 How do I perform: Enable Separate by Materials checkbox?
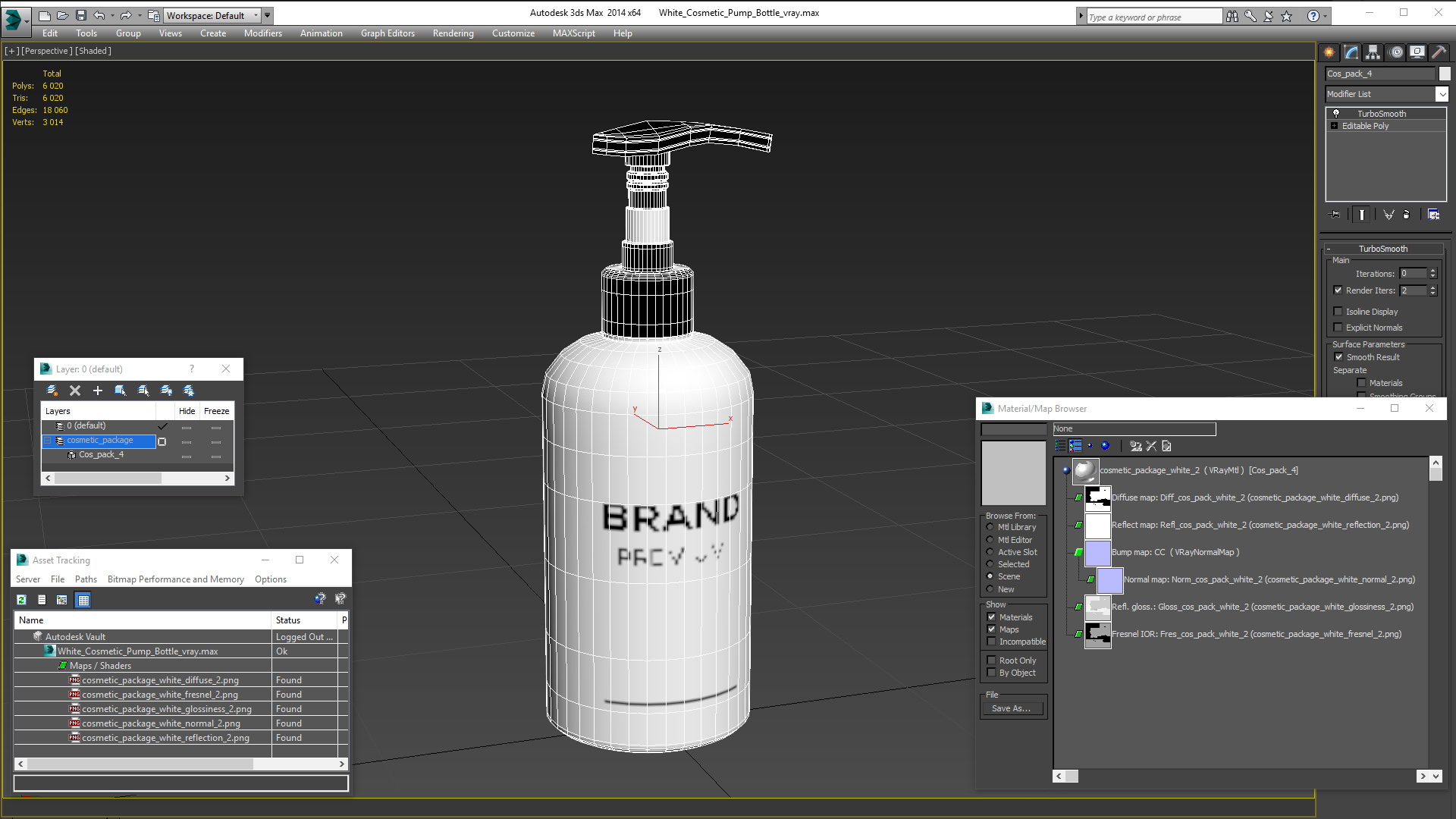tap(1361, 382)
